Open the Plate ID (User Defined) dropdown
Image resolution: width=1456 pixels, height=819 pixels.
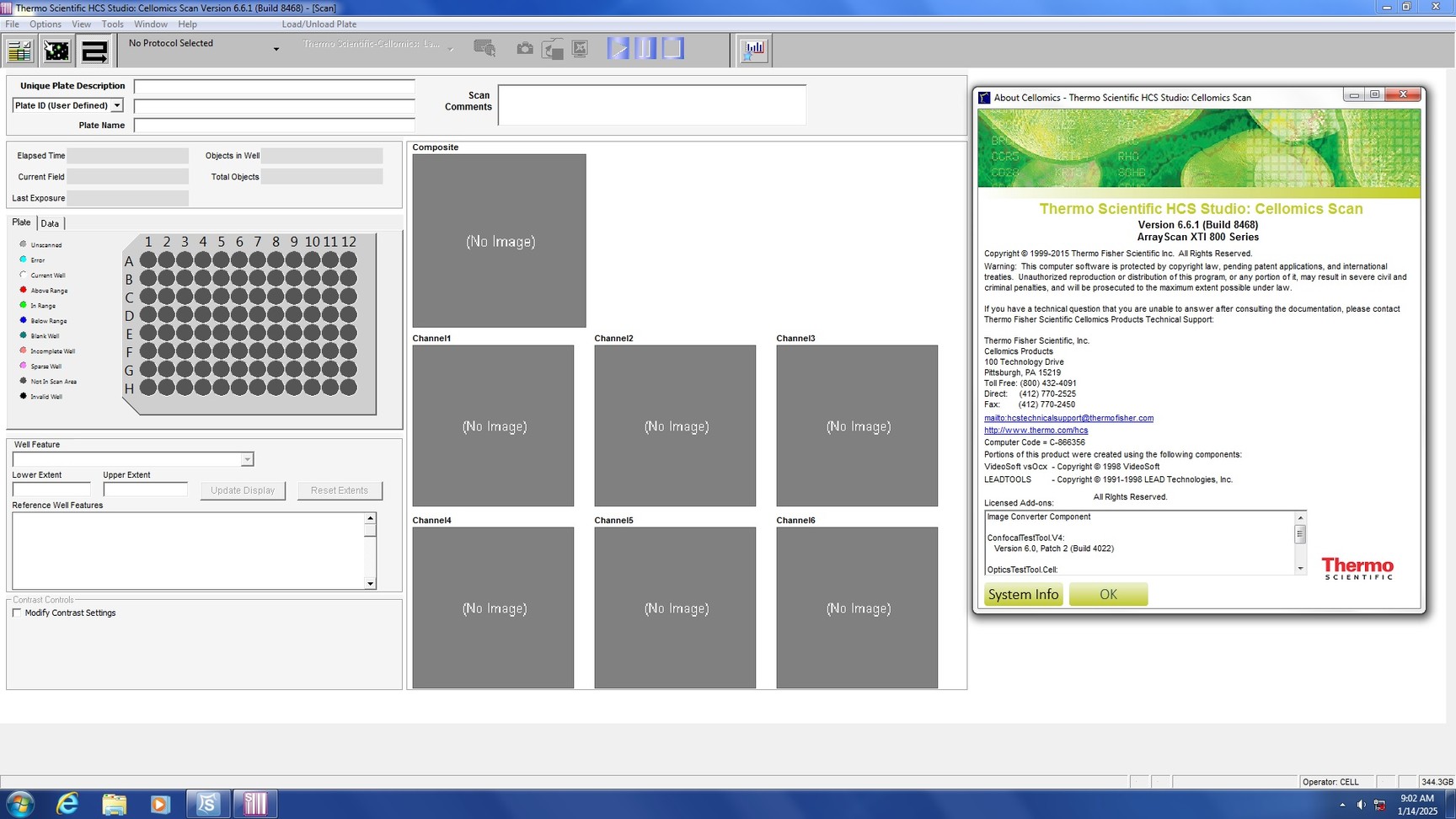pos(116,105)
